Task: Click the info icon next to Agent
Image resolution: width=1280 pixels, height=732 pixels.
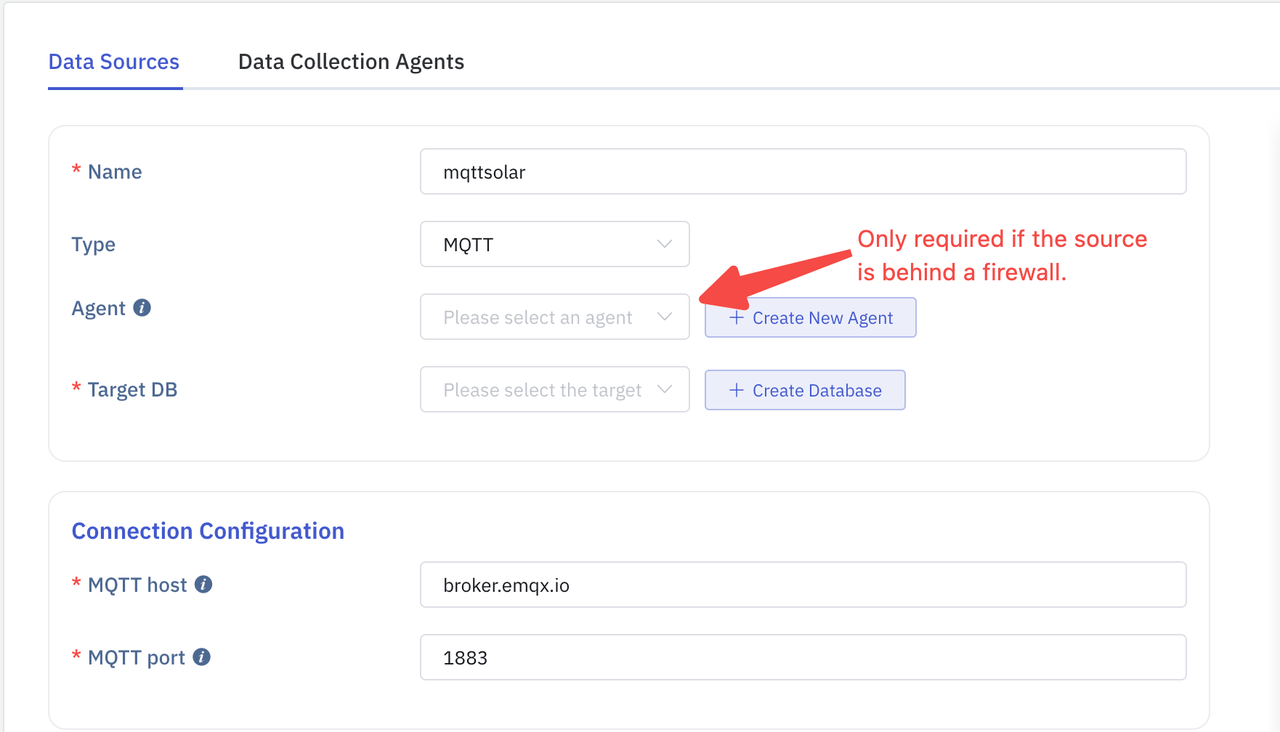Action: (x=142, y=308)
